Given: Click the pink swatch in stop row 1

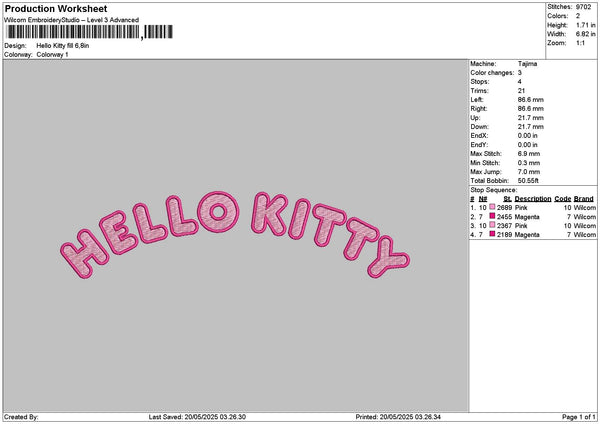Looking at the screenshot, I should [492, 207].
